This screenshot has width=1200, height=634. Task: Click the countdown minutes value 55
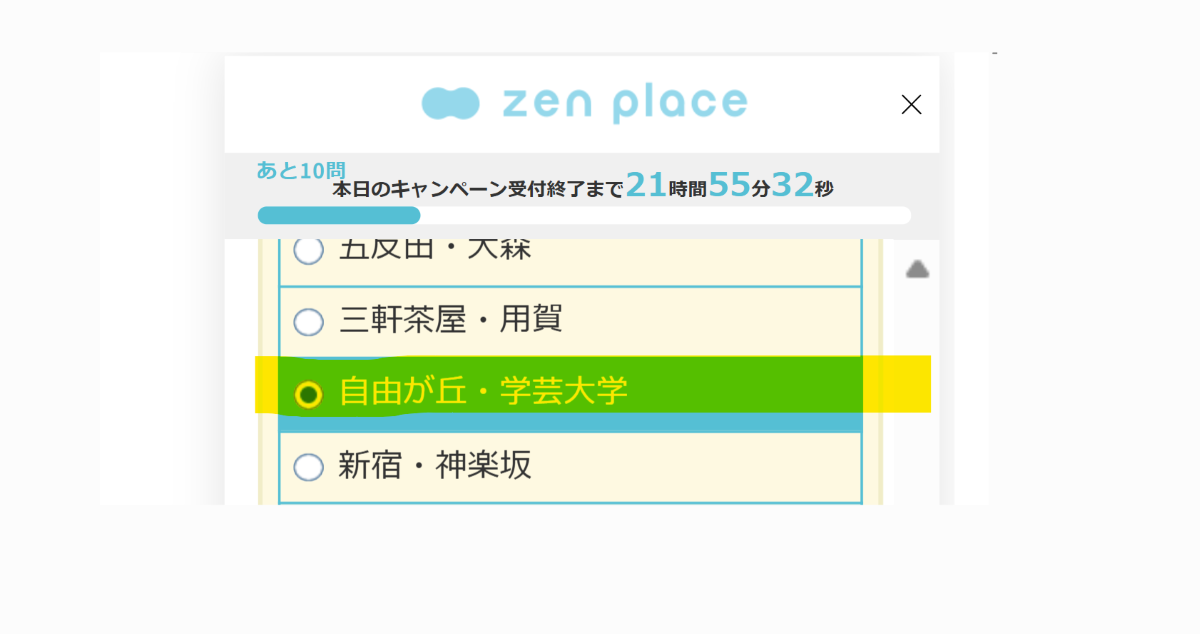pos(729,185)
